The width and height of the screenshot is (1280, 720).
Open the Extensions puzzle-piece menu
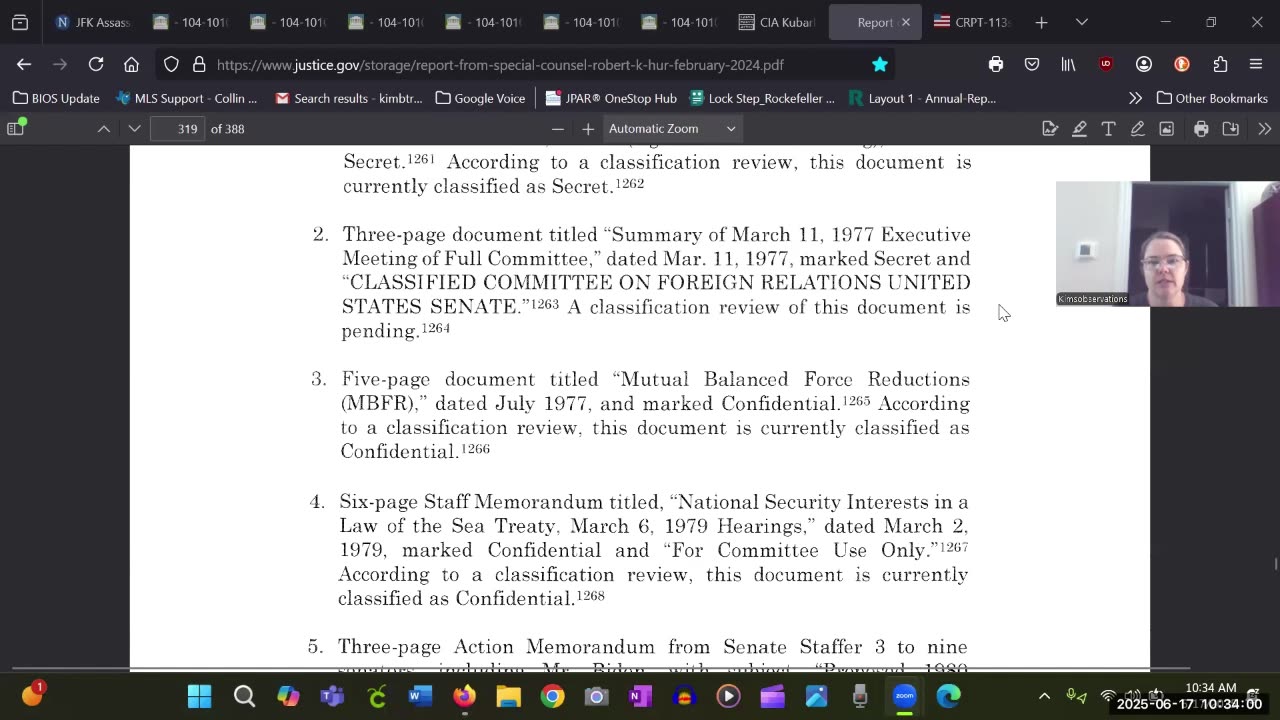(x=1220, y=64)
